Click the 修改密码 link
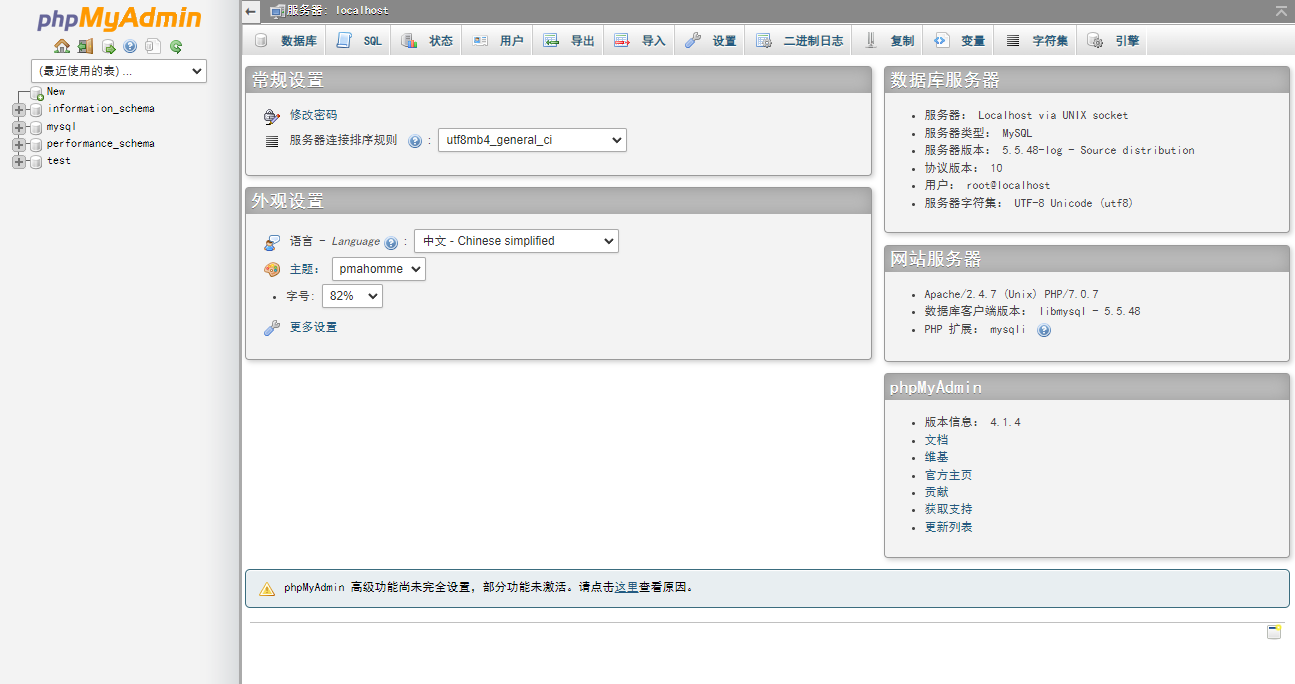This screenshot has width=1295, height=684. click(x=314, y=115)
